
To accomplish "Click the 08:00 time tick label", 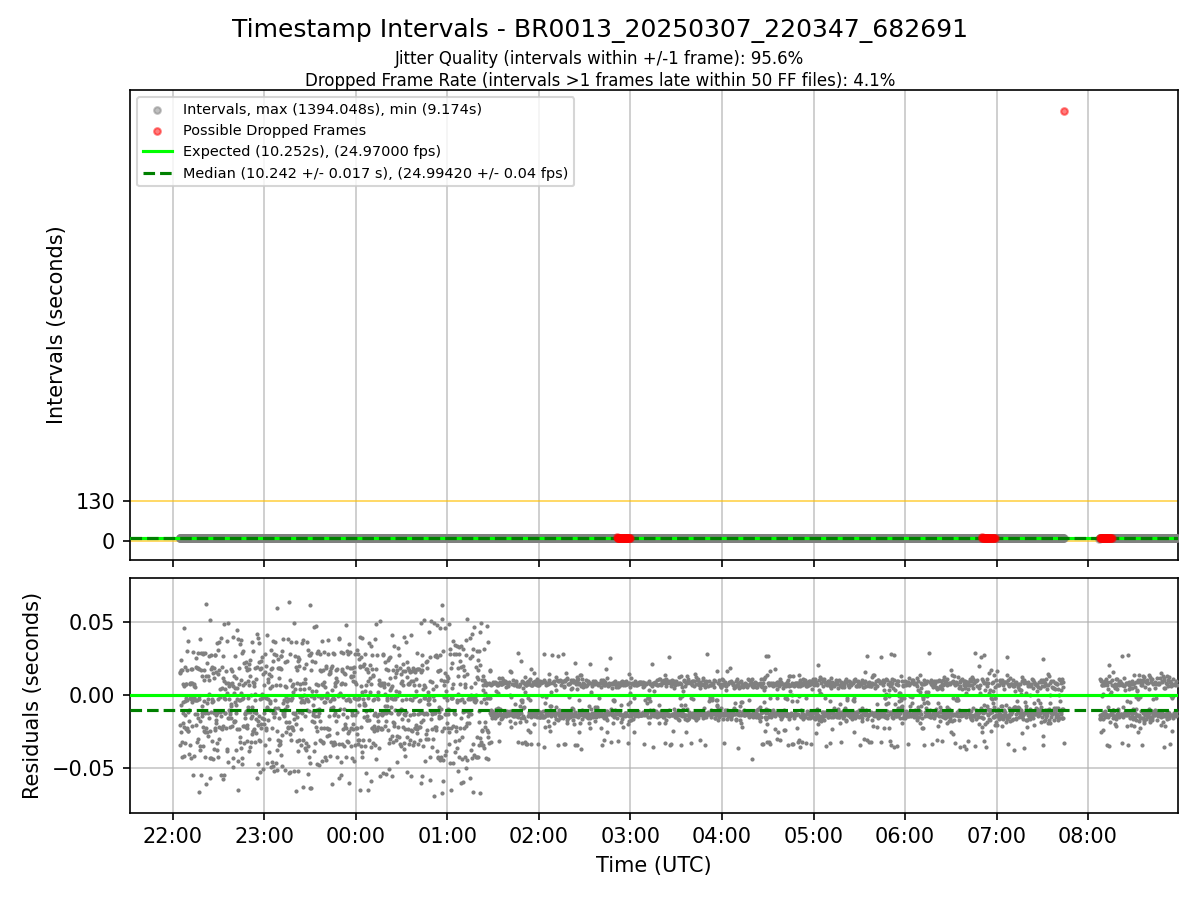I will (x=1088, y=835).
